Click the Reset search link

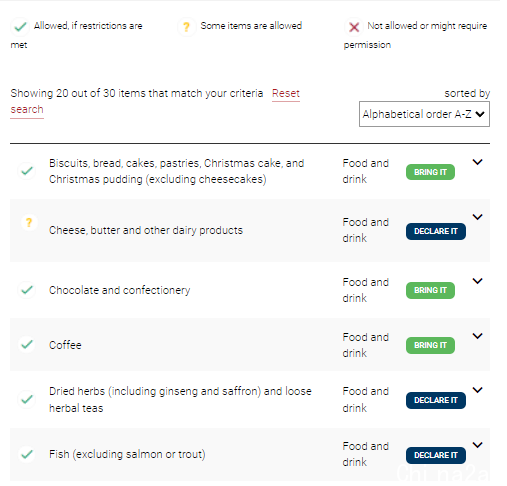tap(155, 101)
